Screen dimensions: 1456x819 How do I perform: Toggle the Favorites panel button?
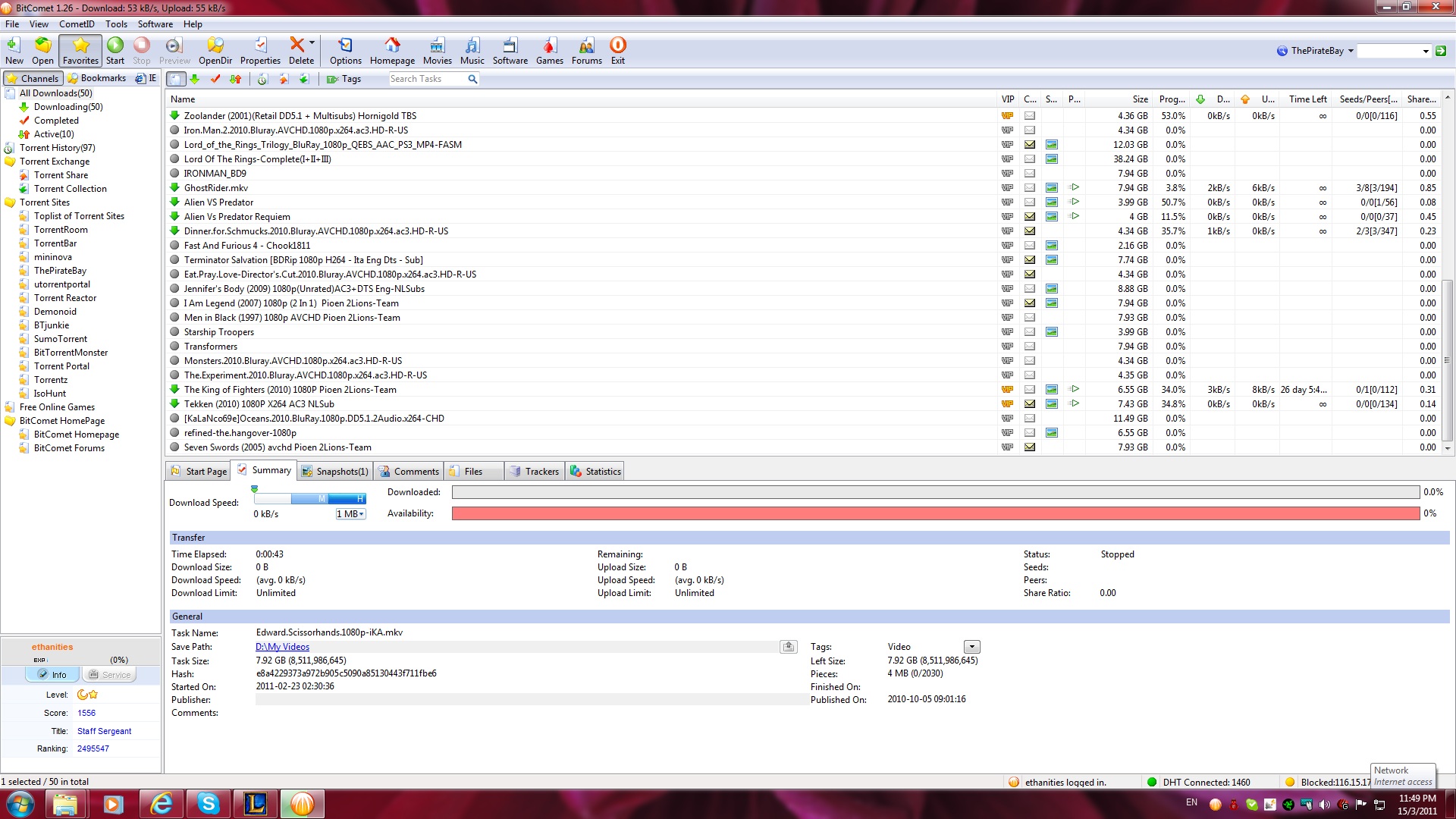coord(80,51)
